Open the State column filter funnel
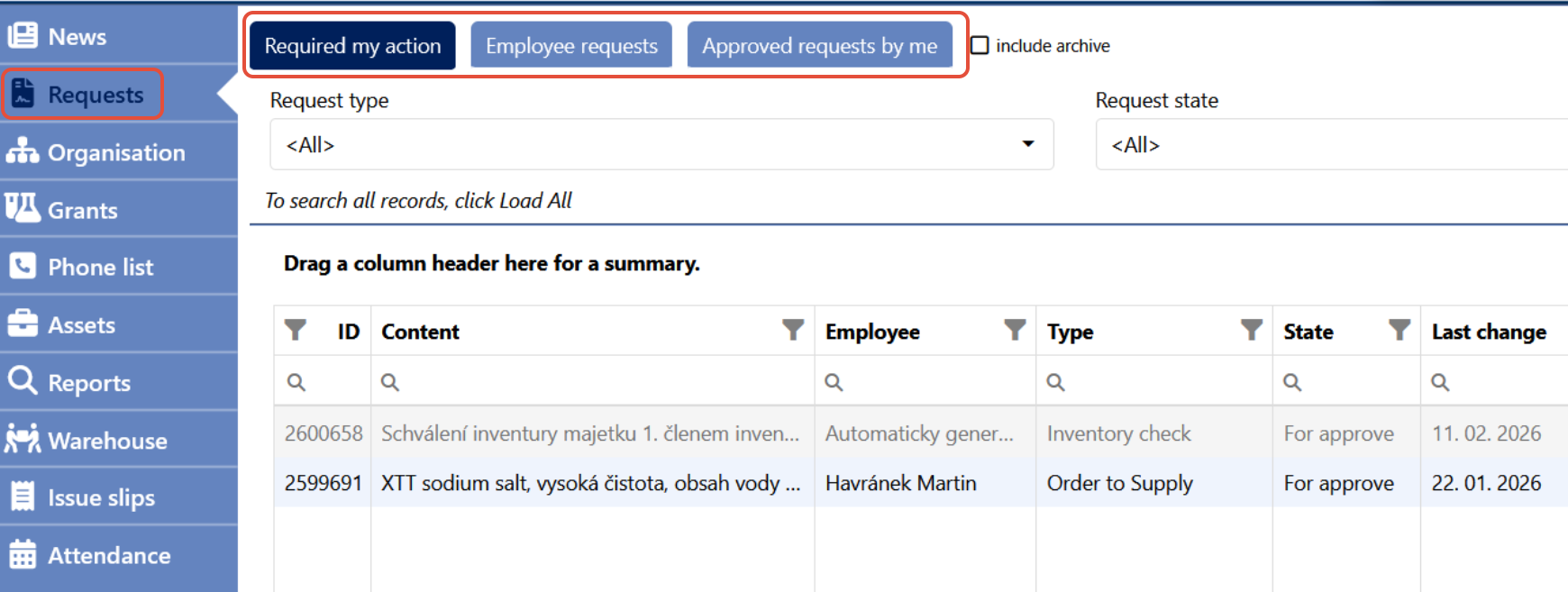 pos(1399,331)
